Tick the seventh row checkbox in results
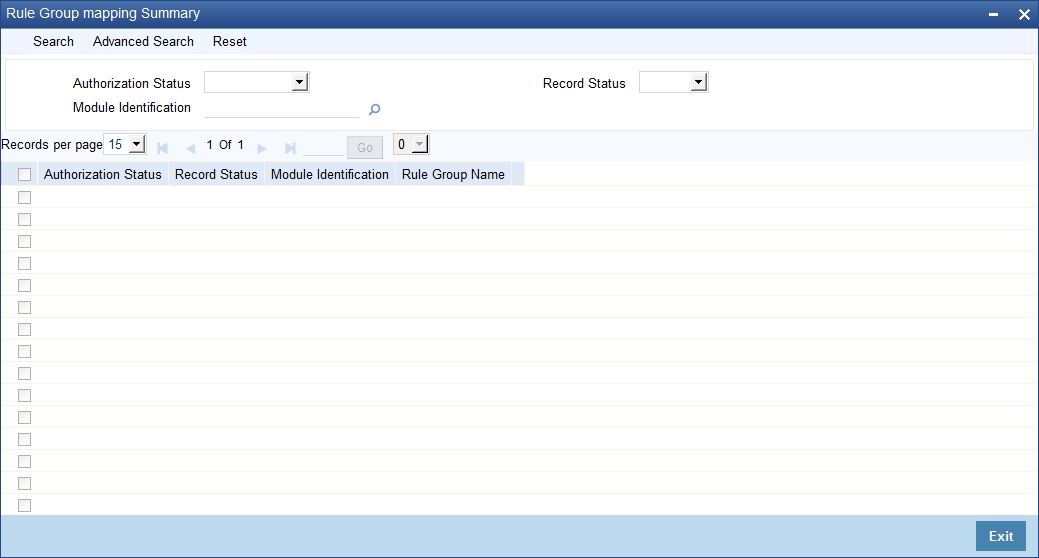 point(25,329)
